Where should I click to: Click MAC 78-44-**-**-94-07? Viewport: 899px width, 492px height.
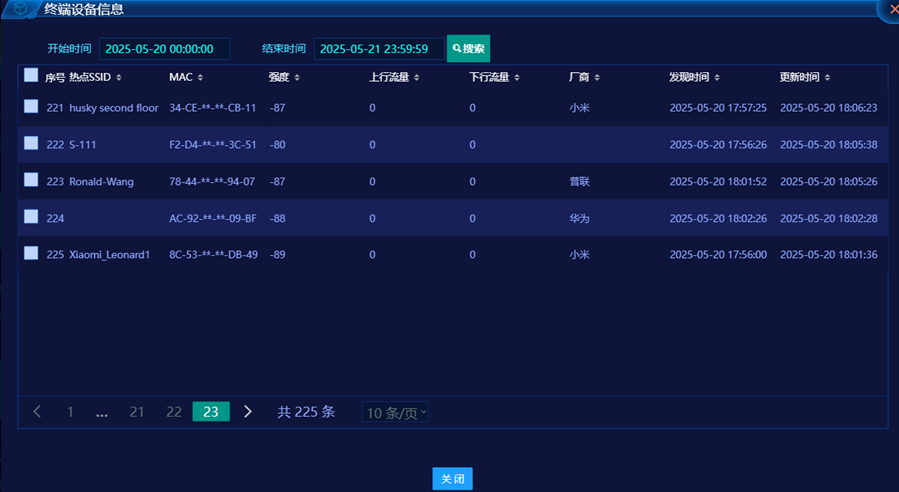click(x=212, y=181)
